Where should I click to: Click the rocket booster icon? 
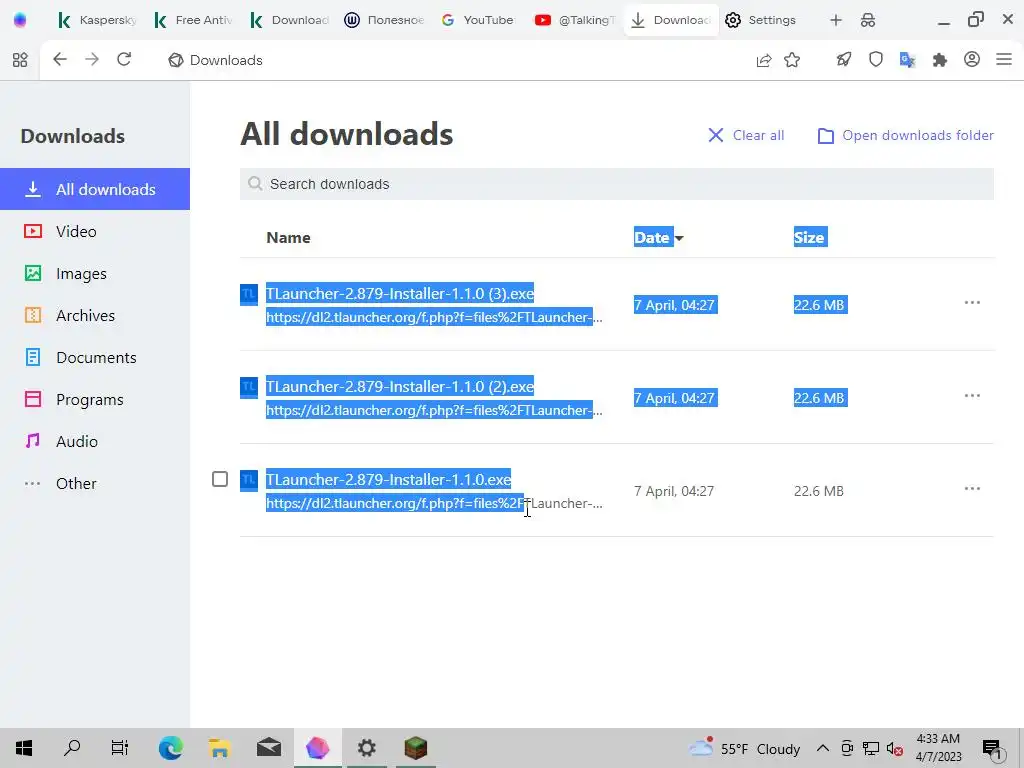(844, 60)
